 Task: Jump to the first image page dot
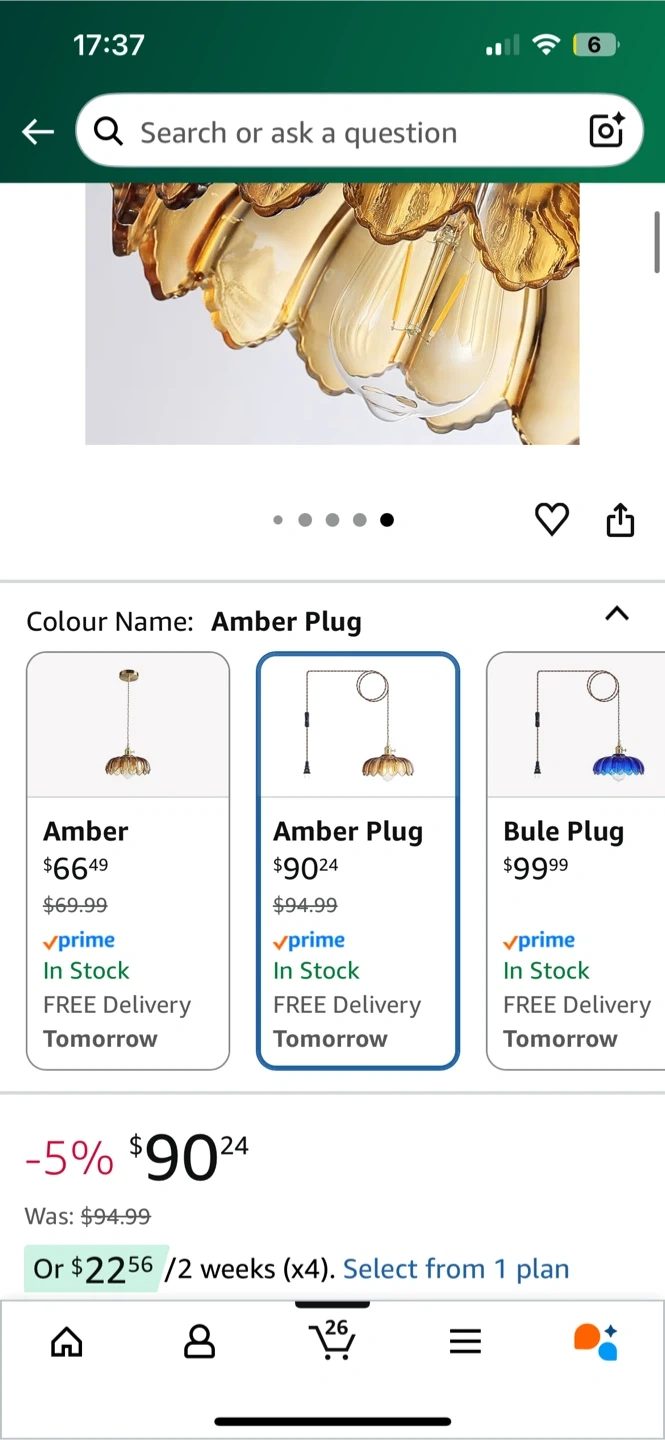tap(278, 520)
